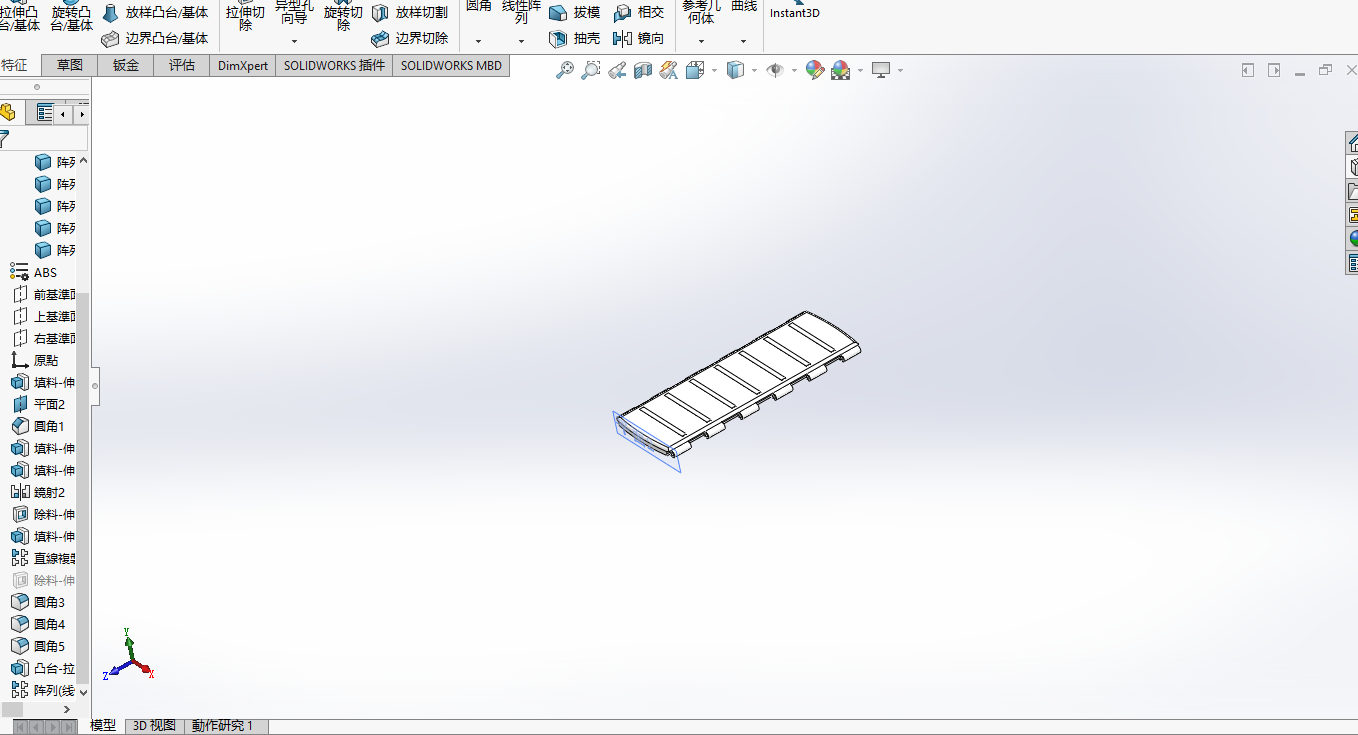Click the Intersect (相交) tool icon
This screenshot has width=1358, height=735.
click(622, 13)
